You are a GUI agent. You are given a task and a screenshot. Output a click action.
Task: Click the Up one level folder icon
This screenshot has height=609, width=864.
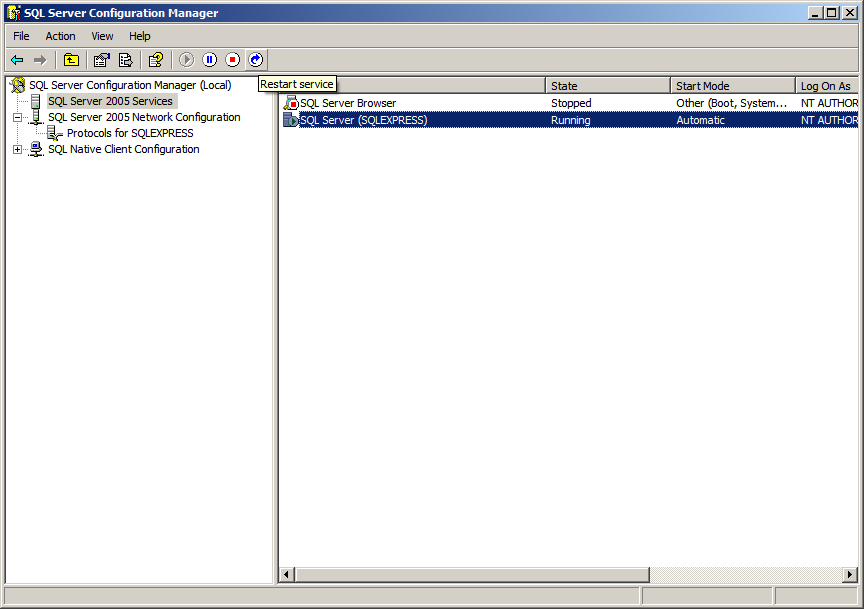tap(71, 60)
